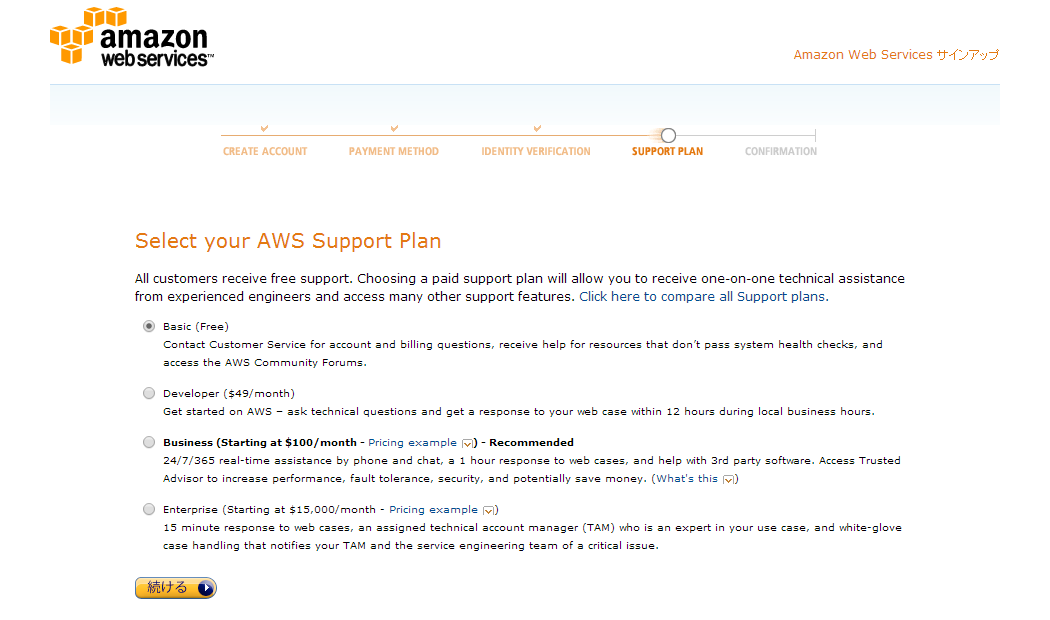Expand the Enterprise Pricing example dropdown arrow

(489, 510)
